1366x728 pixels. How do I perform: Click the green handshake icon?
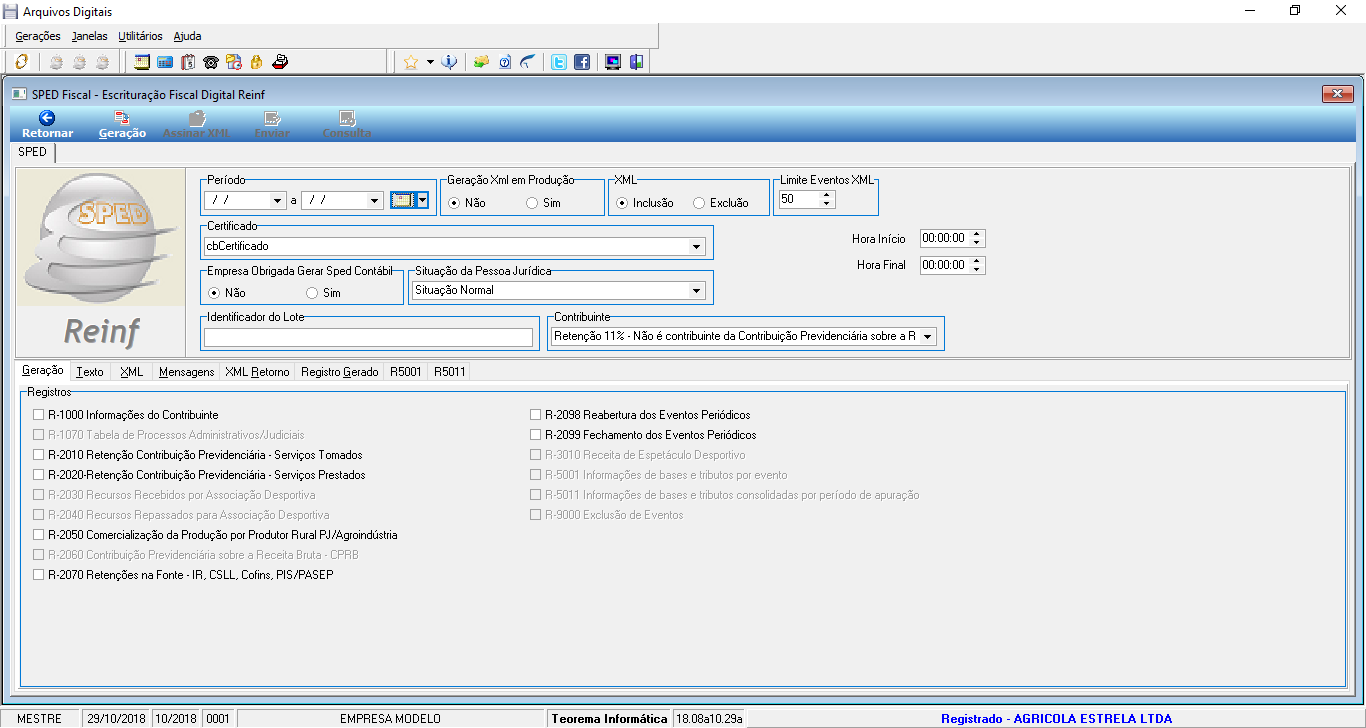(x=481, y=62)
